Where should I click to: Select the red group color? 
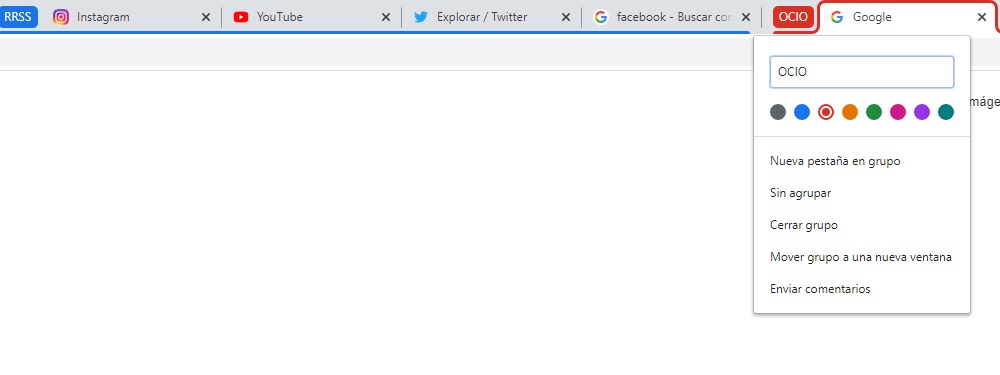click(x=826, y=112)
